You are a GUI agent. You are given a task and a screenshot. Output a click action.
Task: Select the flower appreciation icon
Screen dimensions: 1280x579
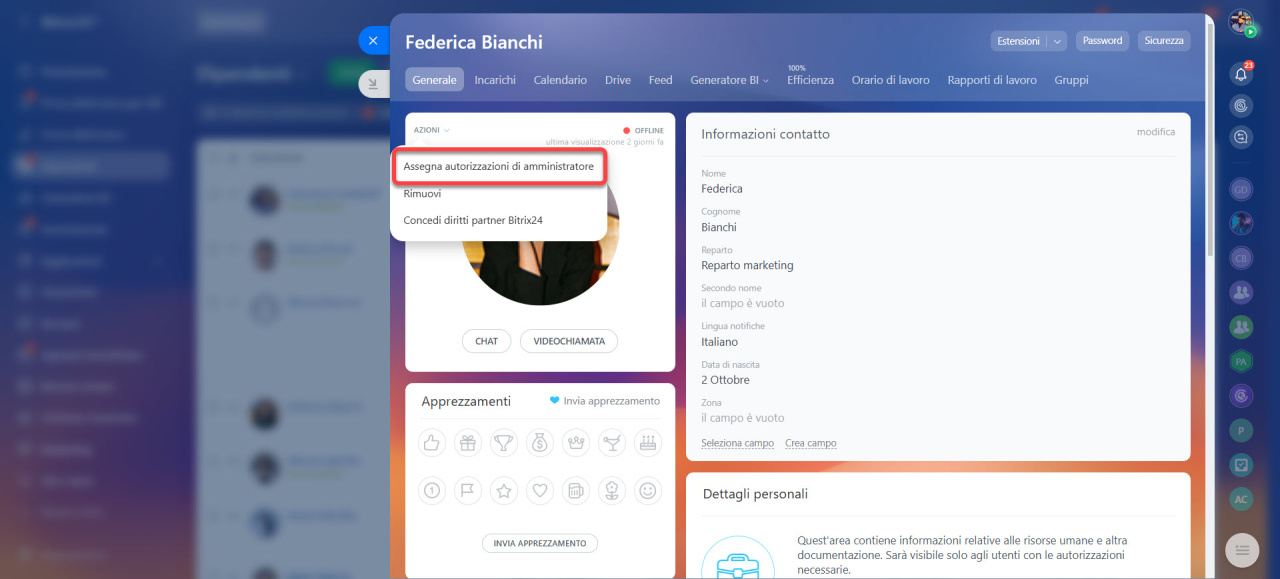(612, 490)
